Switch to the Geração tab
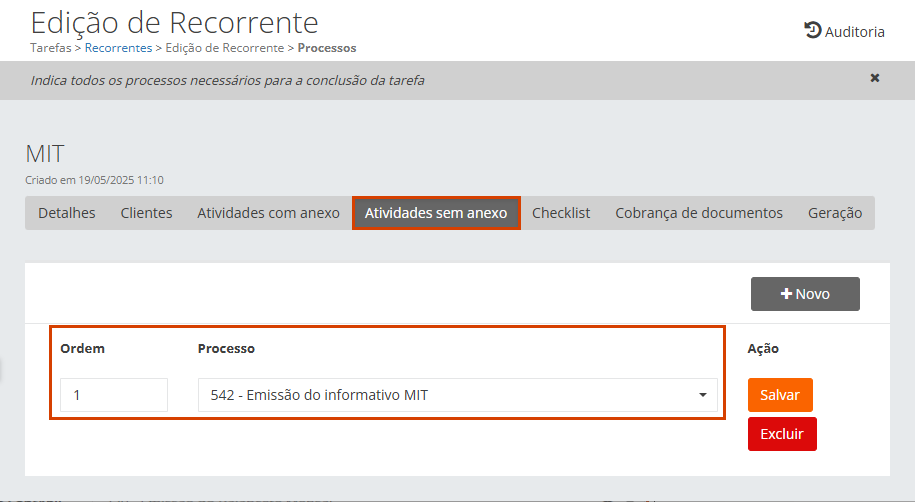Image resolution: width=915 pixels, height=502 pixels. [x=835, y=213]
